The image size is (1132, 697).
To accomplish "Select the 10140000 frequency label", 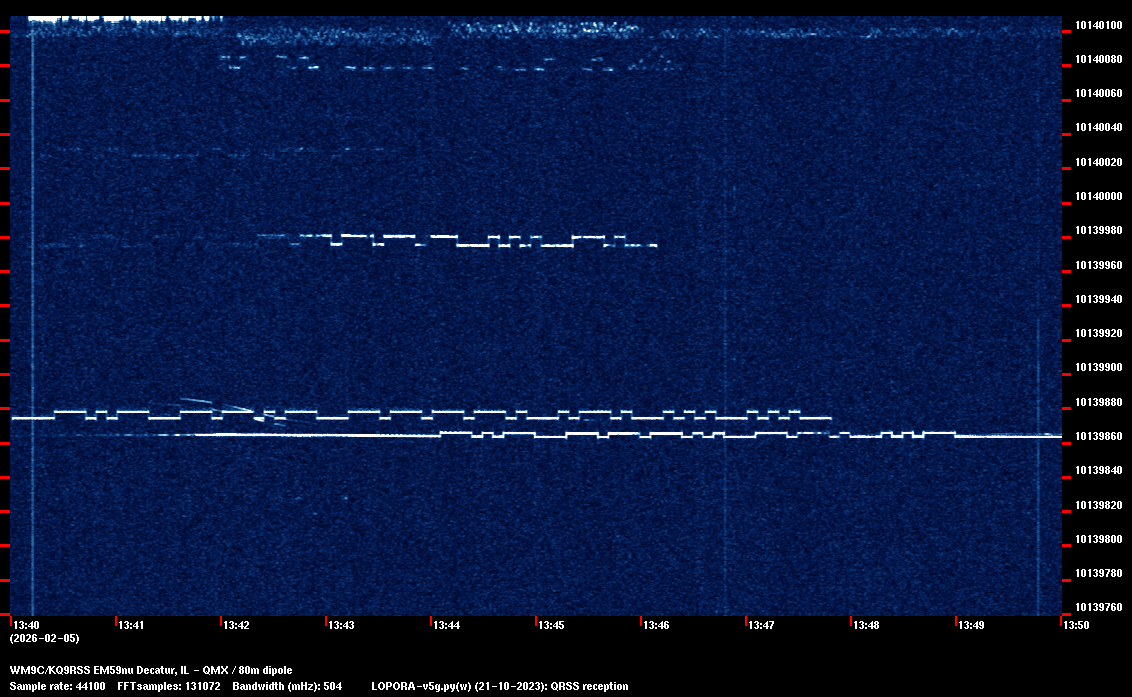I will tap(1098, 196).
